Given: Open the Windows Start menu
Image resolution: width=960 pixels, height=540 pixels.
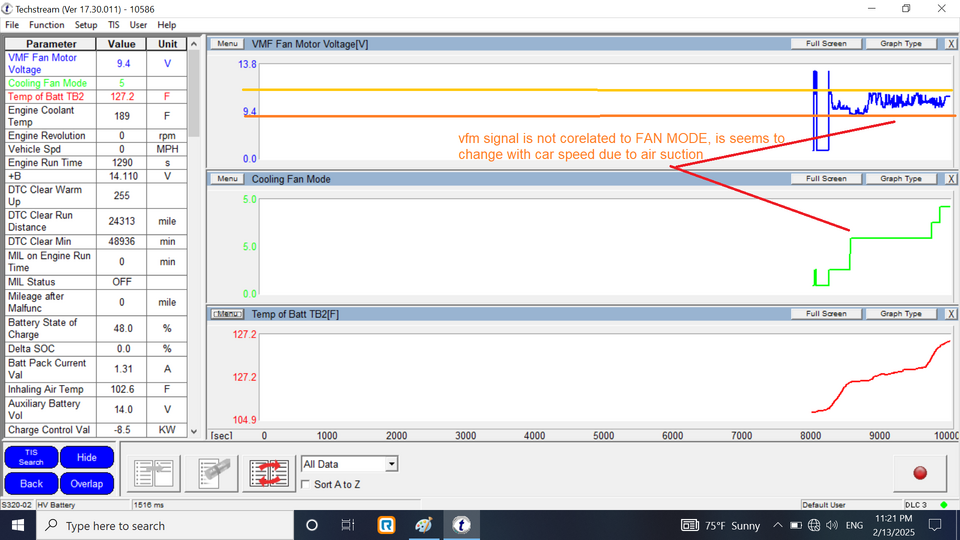Looking at the screenshot, I should click(x=18, y=525).
